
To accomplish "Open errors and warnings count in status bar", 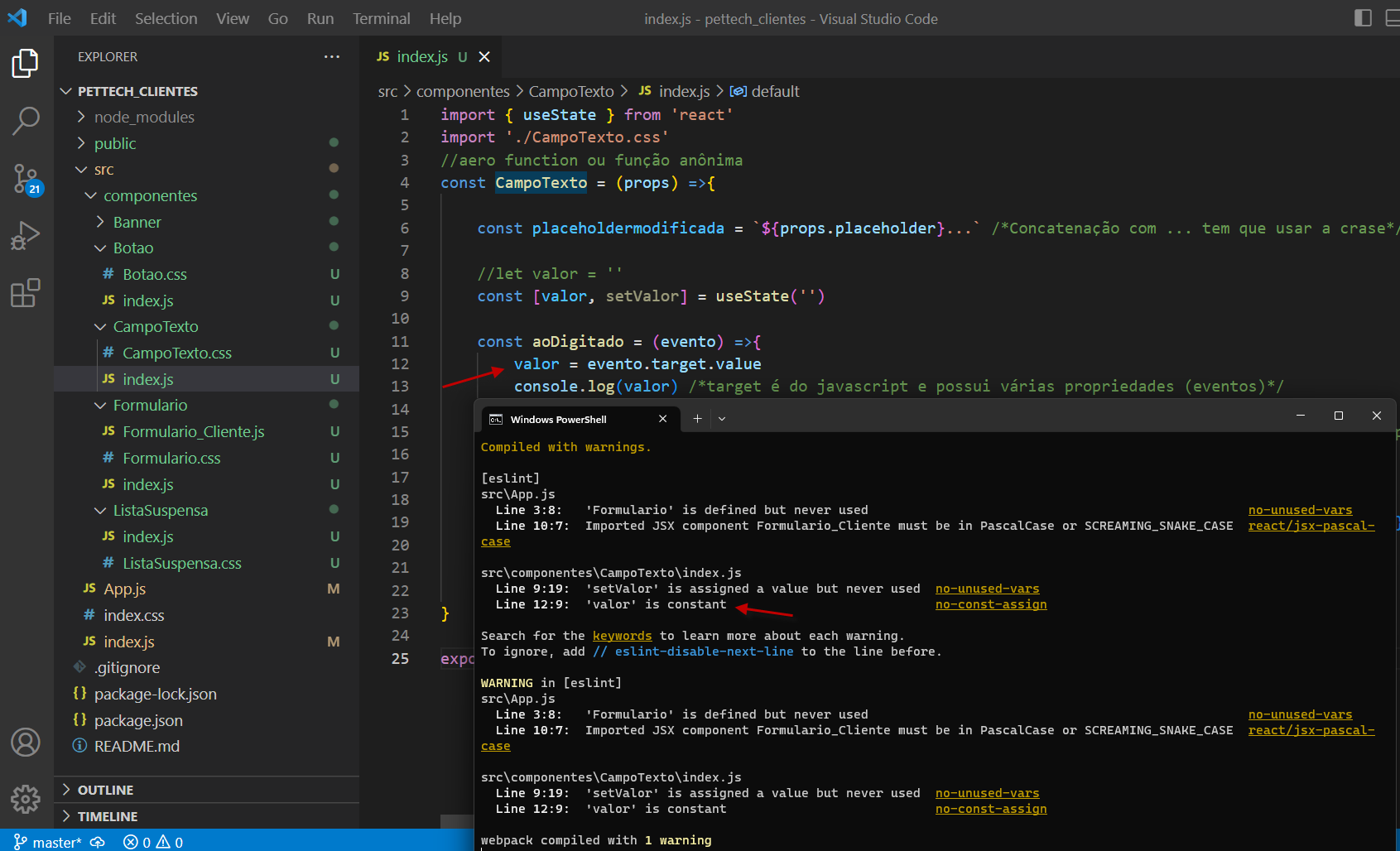I will (153, 842).
